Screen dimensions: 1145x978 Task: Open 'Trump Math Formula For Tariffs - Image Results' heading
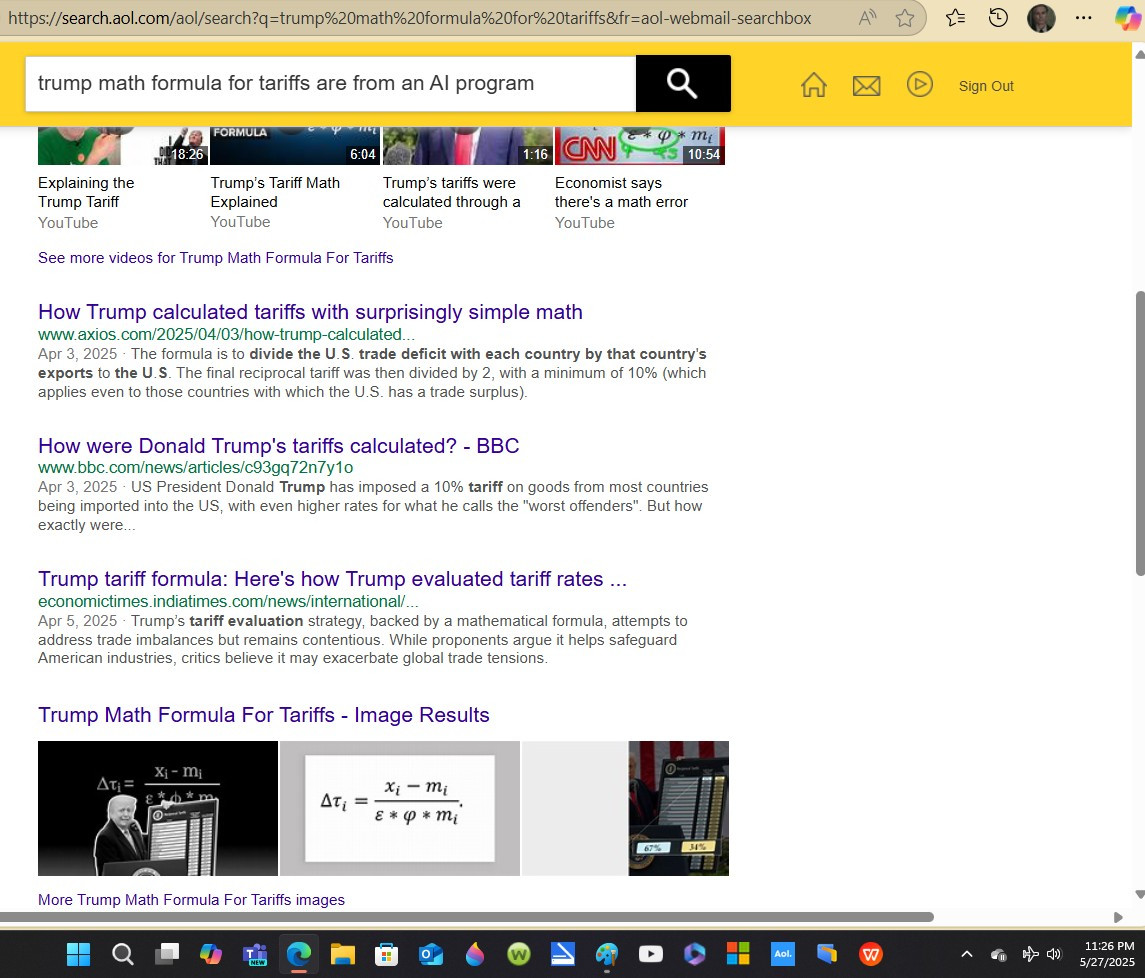click(264, 714)
